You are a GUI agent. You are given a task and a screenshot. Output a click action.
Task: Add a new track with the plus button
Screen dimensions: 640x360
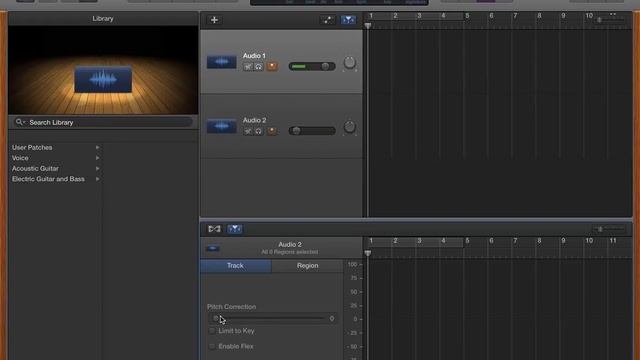coord(214,20)
